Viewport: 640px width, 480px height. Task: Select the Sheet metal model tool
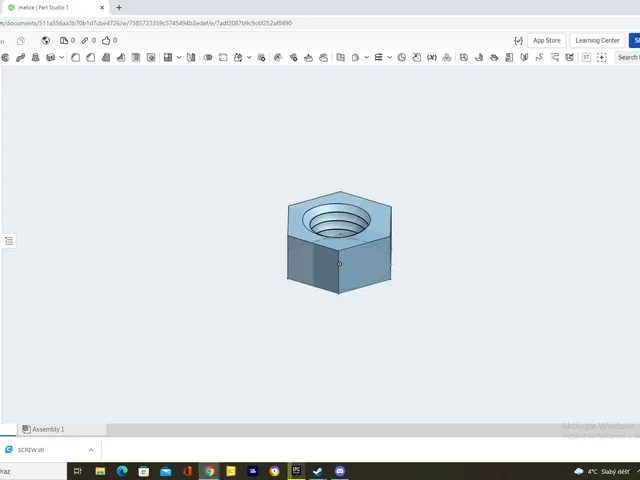pyautogui.click(x=464, y=58)
